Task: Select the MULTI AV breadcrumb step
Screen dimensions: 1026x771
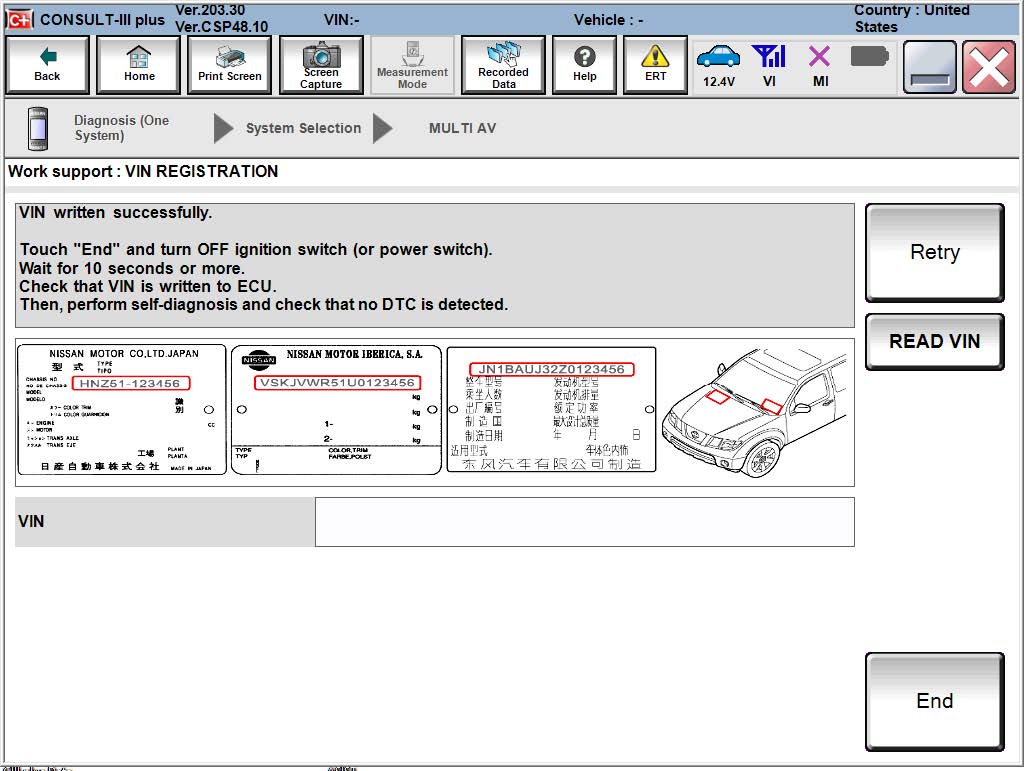Action: click(463, 128)
